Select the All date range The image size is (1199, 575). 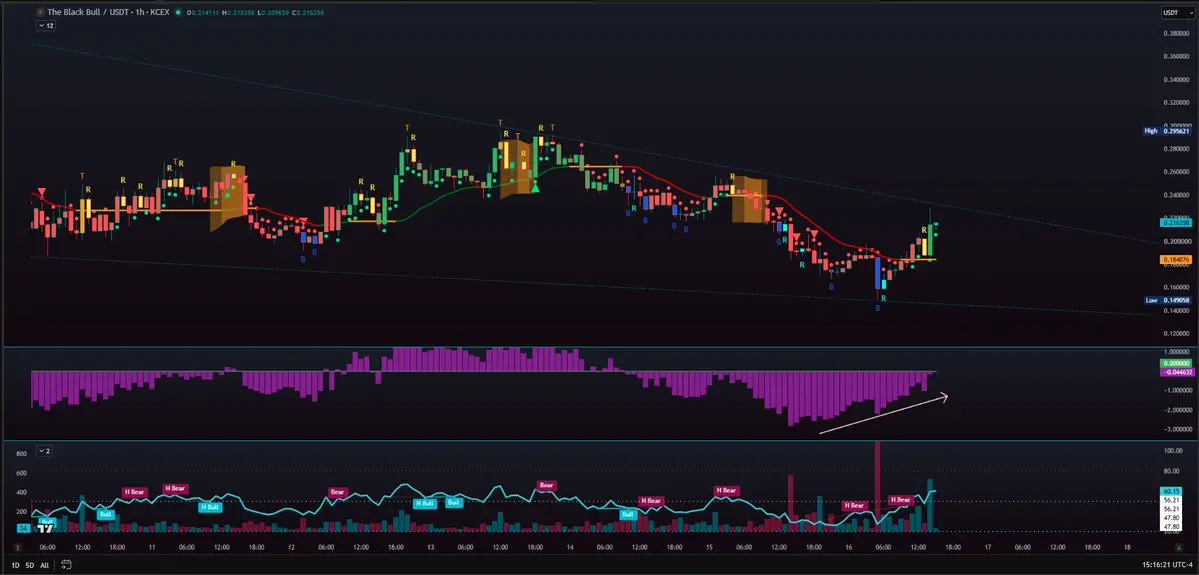[44, 565]
